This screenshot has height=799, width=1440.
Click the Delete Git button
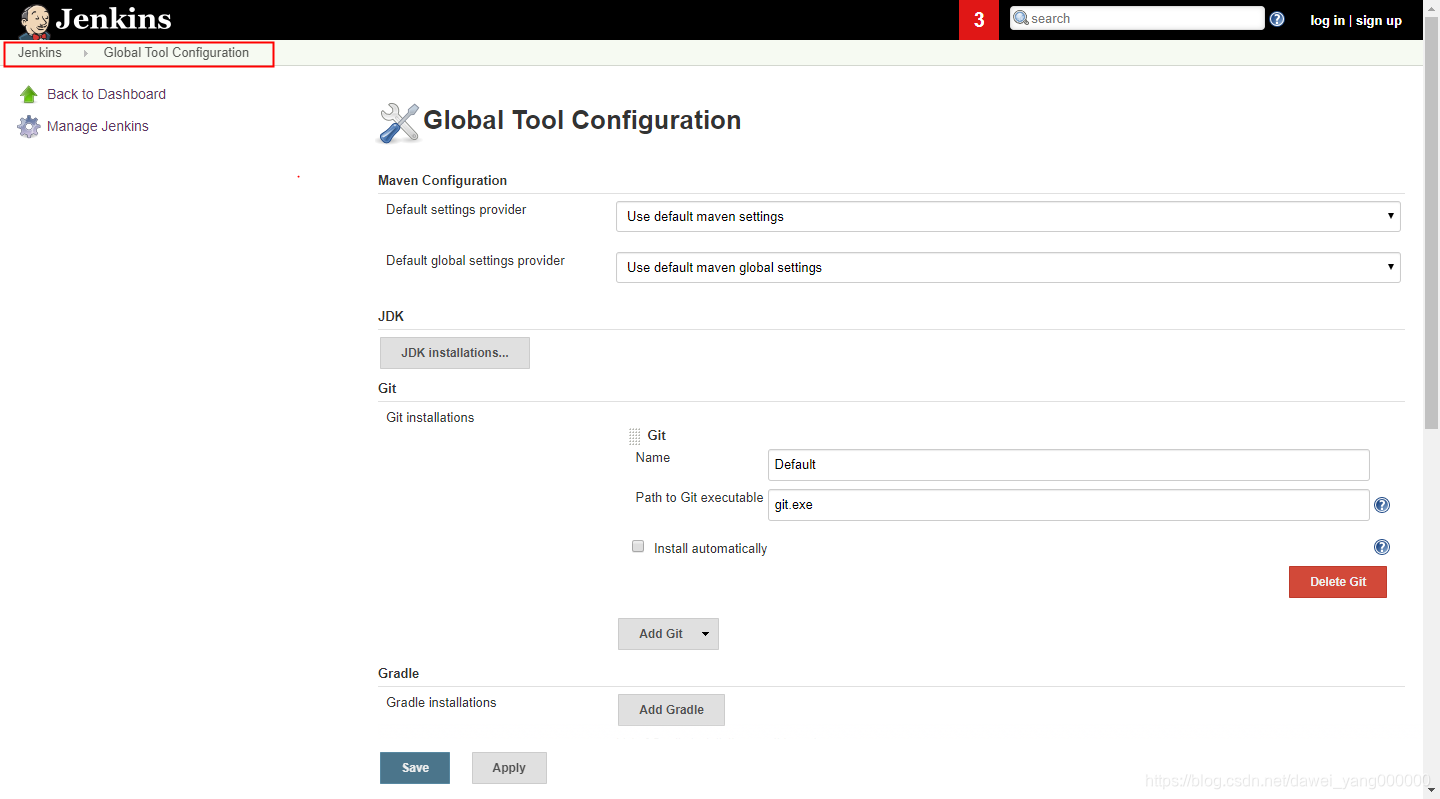pos(1338,582)
